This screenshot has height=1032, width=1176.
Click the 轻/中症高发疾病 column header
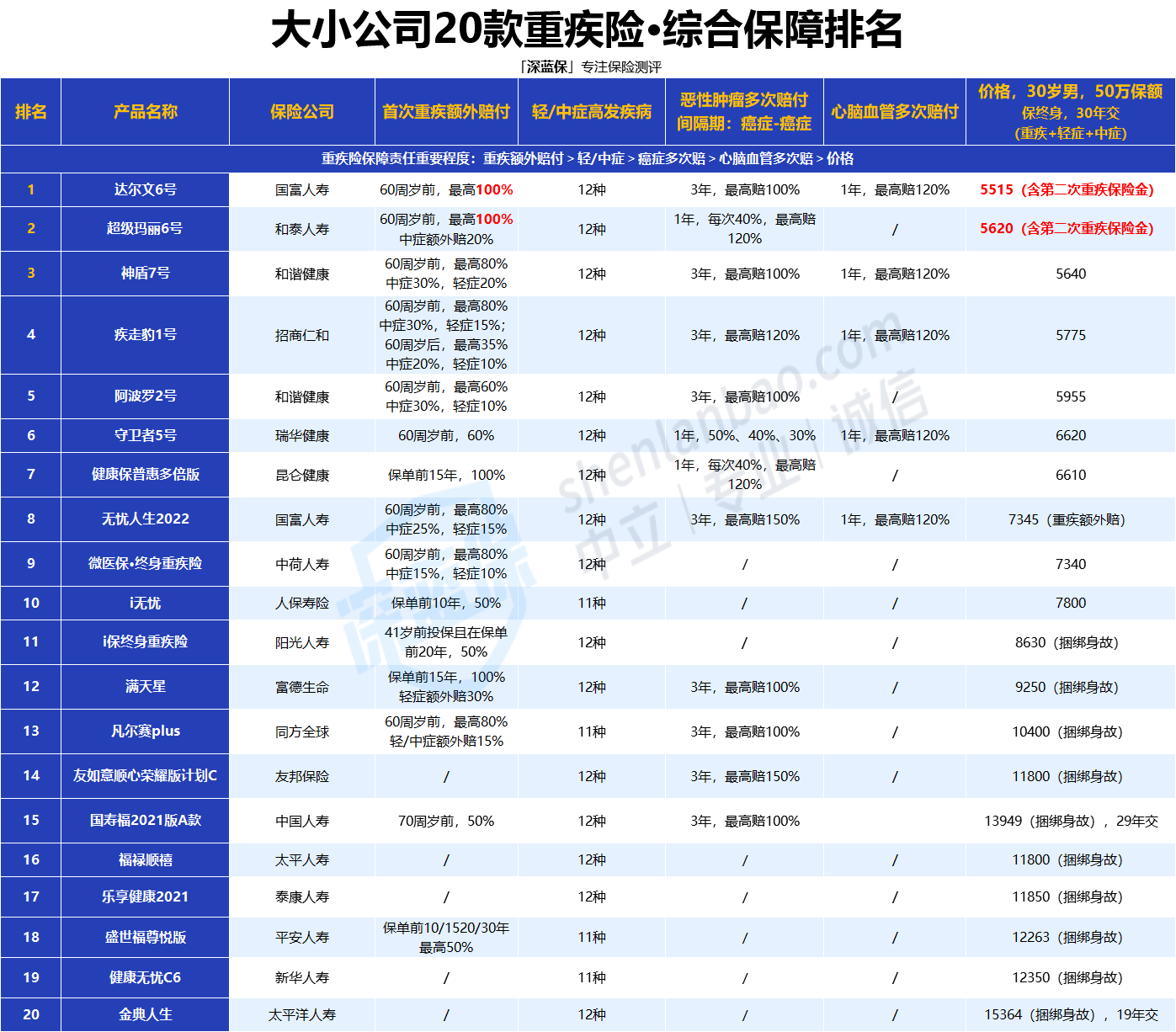click(592, 112)
